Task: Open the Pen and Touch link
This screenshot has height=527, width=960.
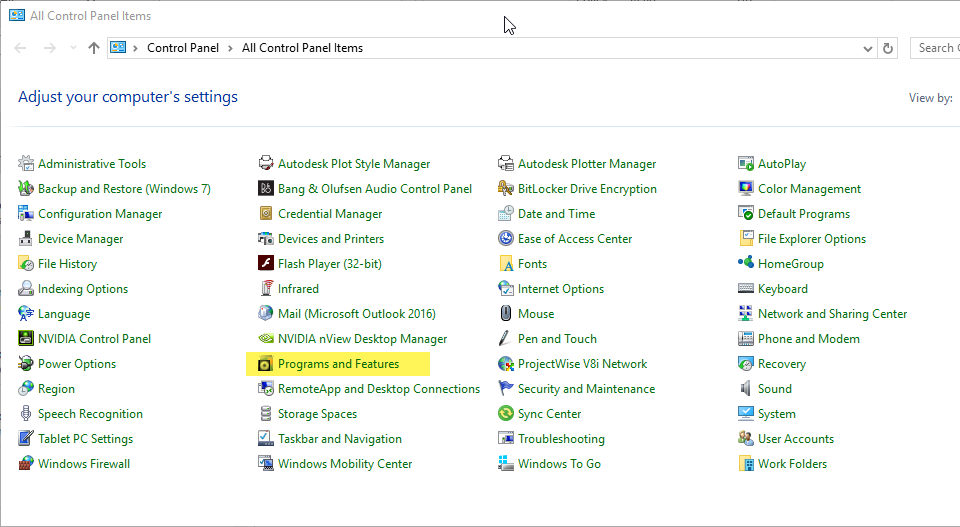Action: pyautogui.click(x=557, y=338)
